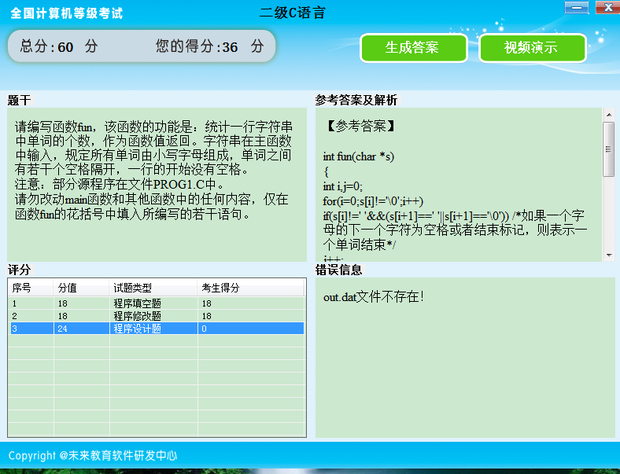Click the out.dat文件不存在 error message
The width and height of the screenshot is (620, 474).
(374, 296)
